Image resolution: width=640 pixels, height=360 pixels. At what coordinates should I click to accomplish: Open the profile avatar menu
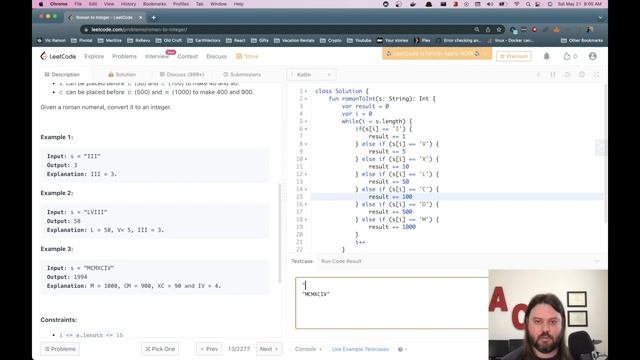(593, 56)
